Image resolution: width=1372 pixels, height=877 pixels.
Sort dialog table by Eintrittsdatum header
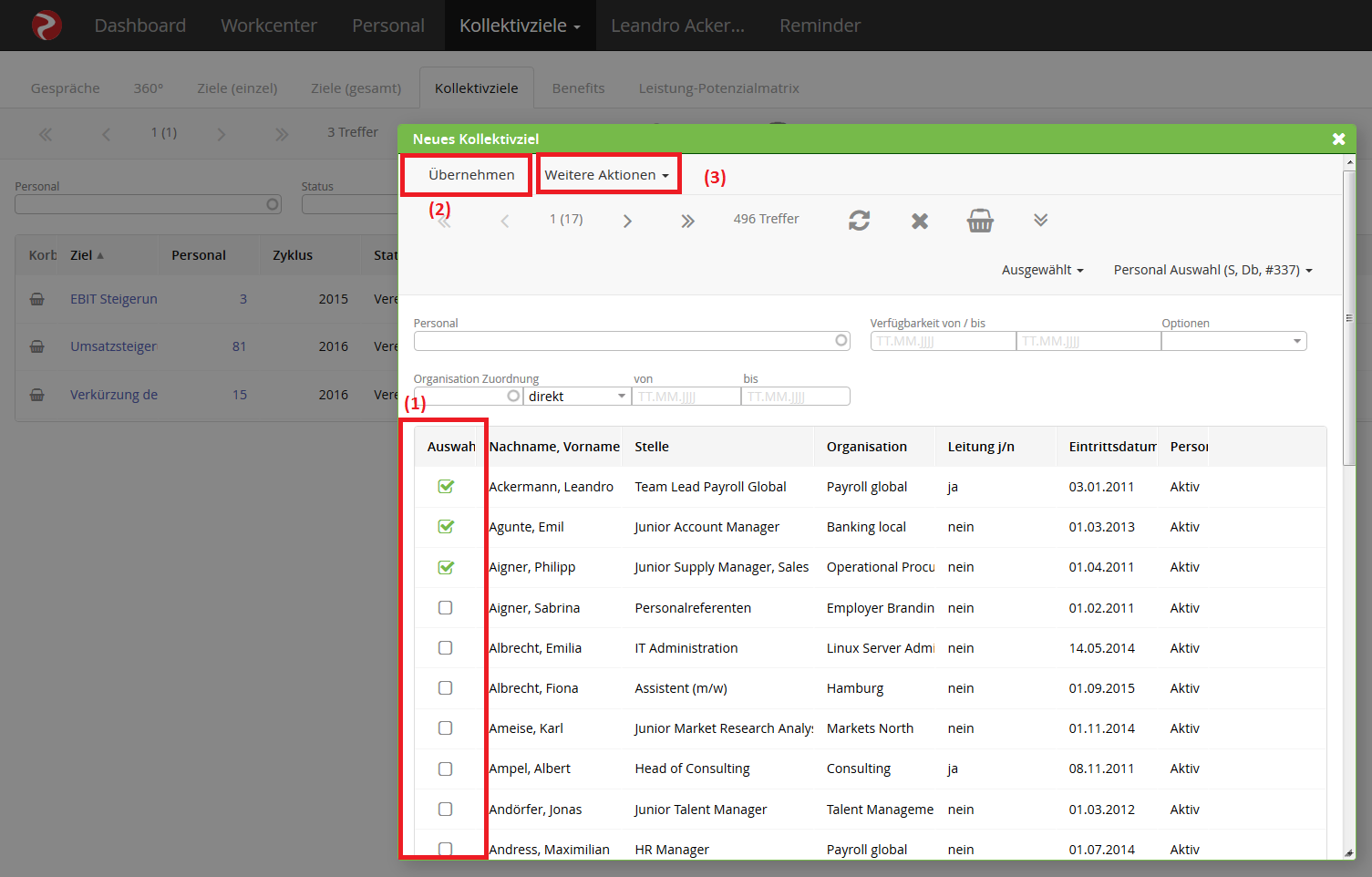click(1112, 447)
